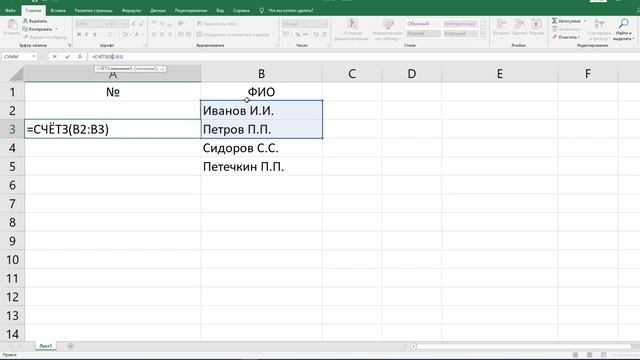
Task: Apply the Хороший cell style
Action: 460,33
